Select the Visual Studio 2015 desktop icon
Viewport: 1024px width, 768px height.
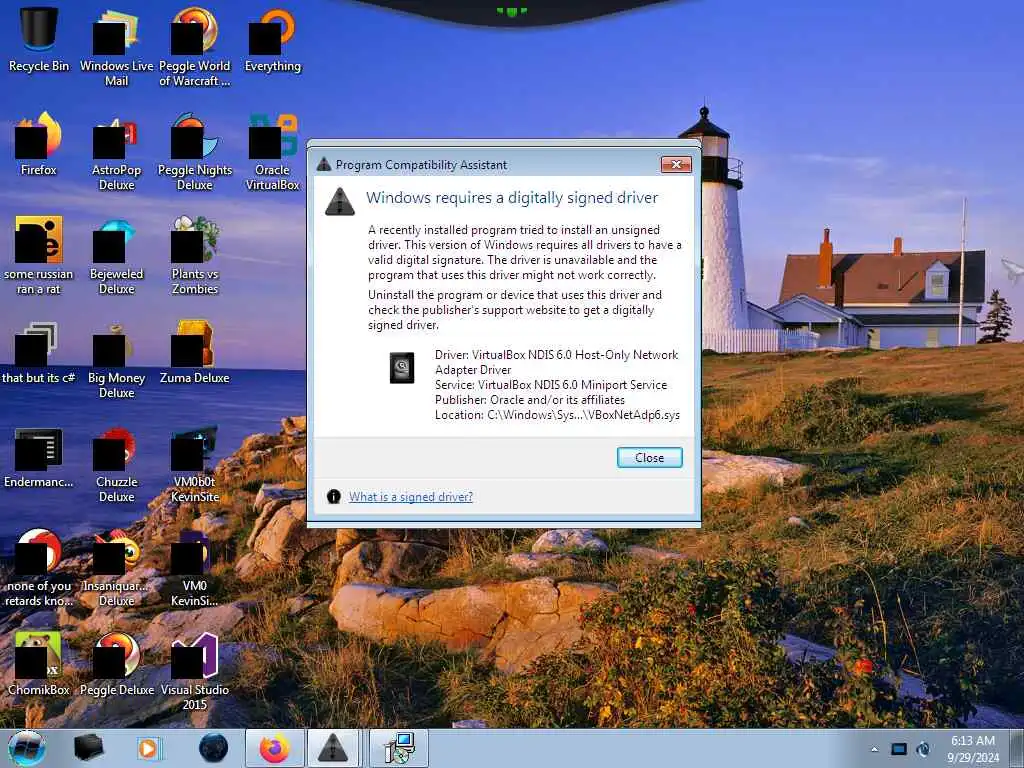(195, 671)
